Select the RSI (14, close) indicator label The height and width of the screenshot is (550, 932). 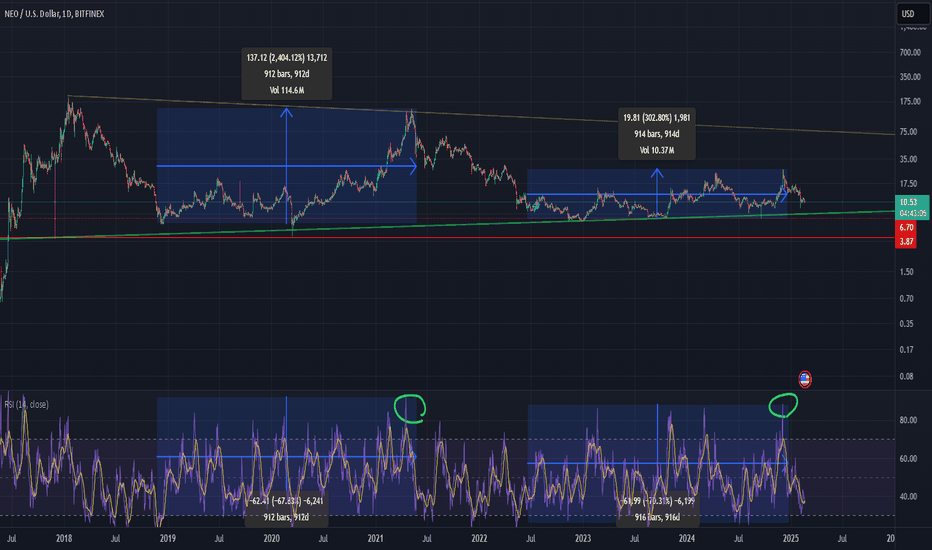pyautogui.click(x=27, y=404)
